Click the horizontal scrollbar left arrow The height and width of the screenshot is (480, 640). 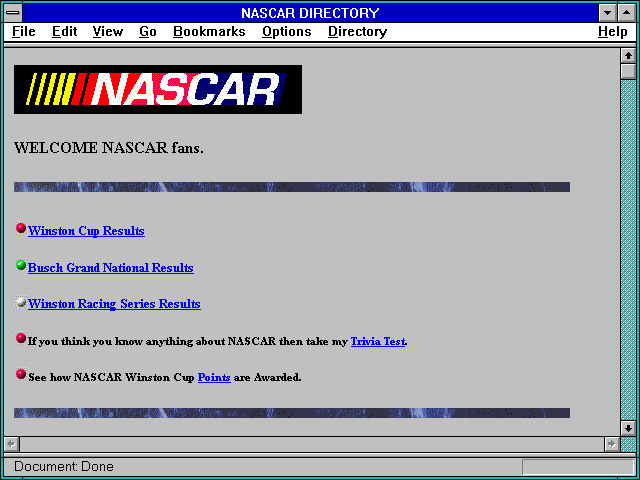point(12,444)
